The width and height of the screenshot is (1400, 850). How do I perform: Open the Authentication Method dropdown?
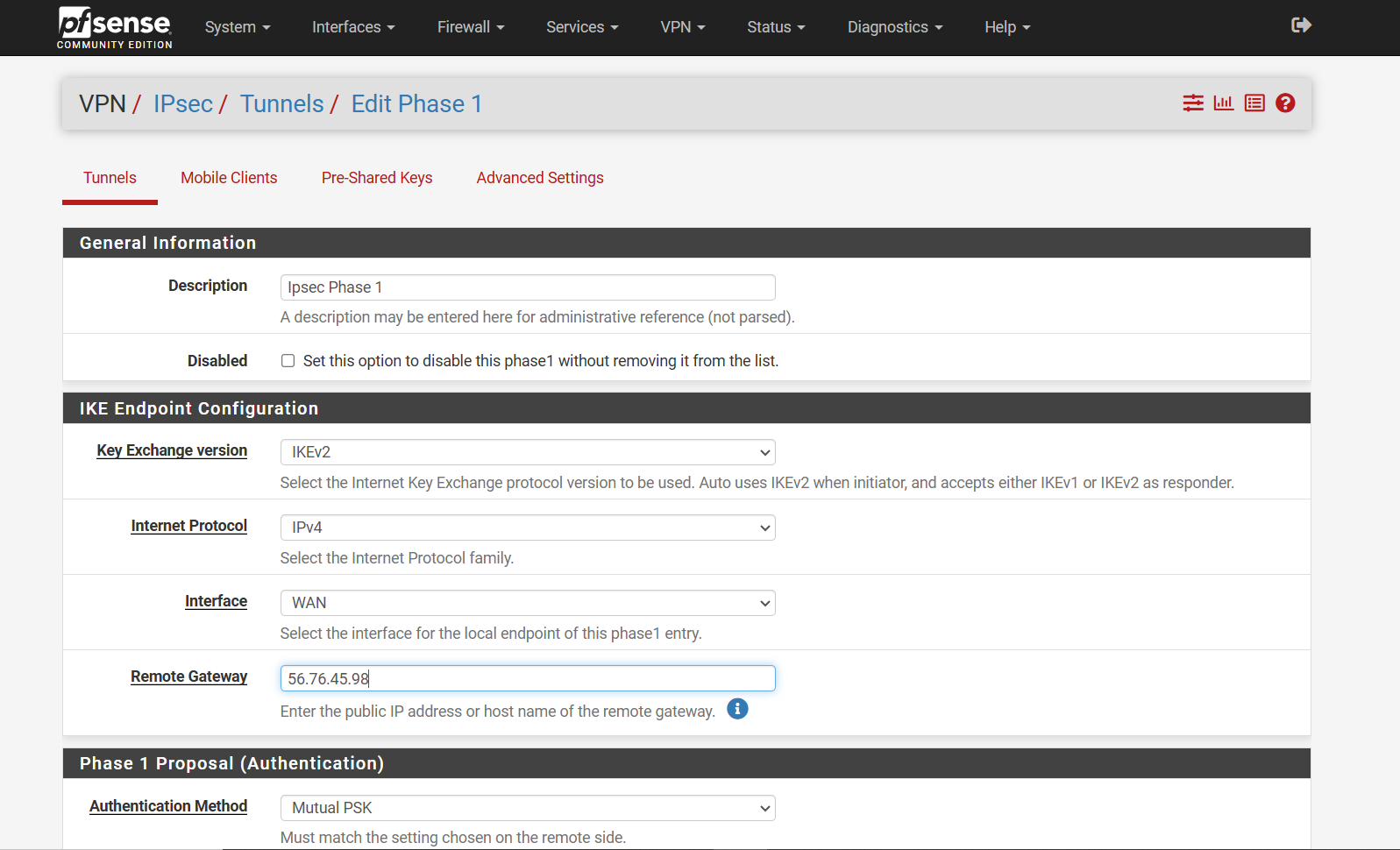[x=528, y=808]
